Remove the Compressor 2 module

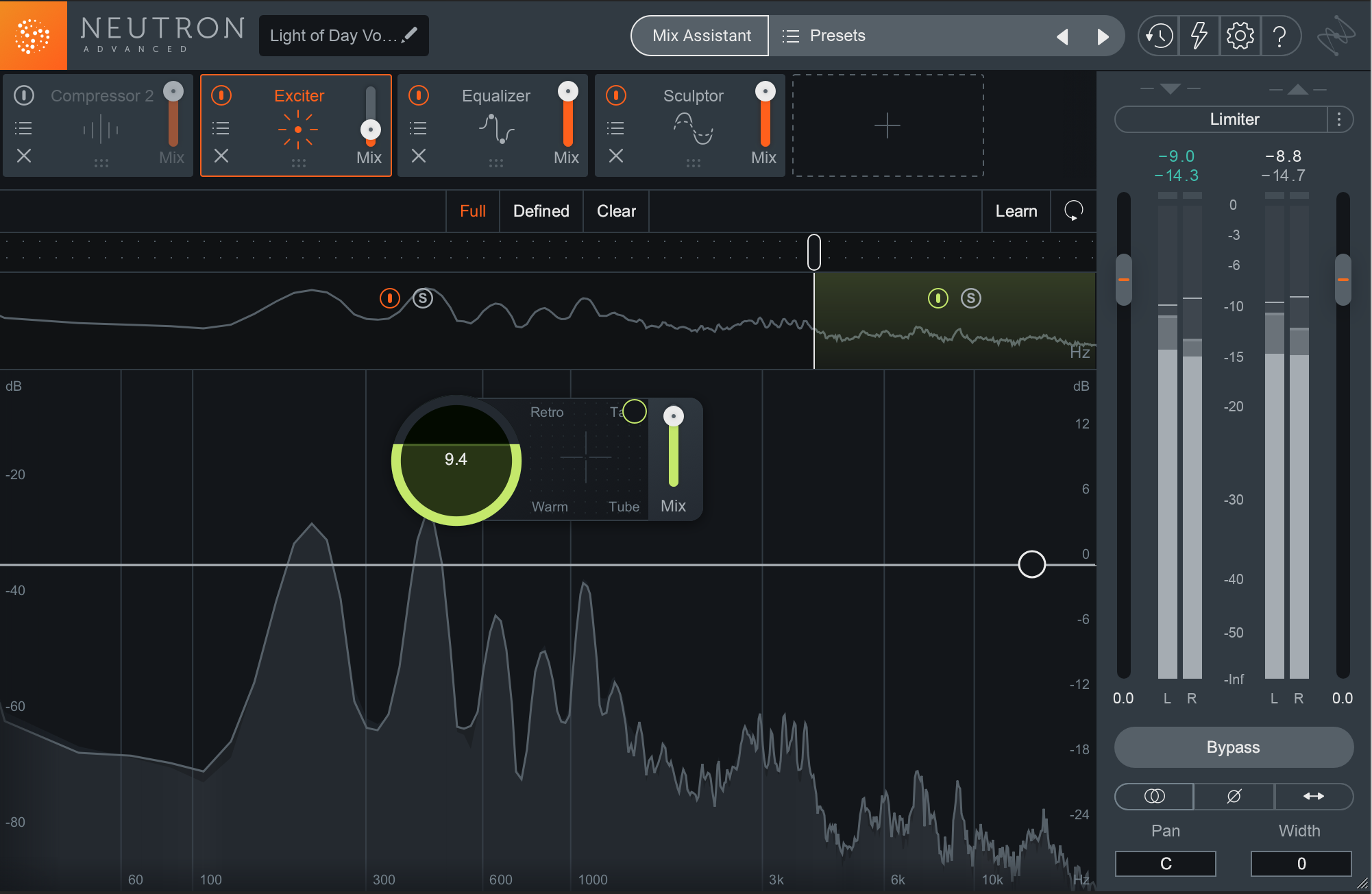24,156
